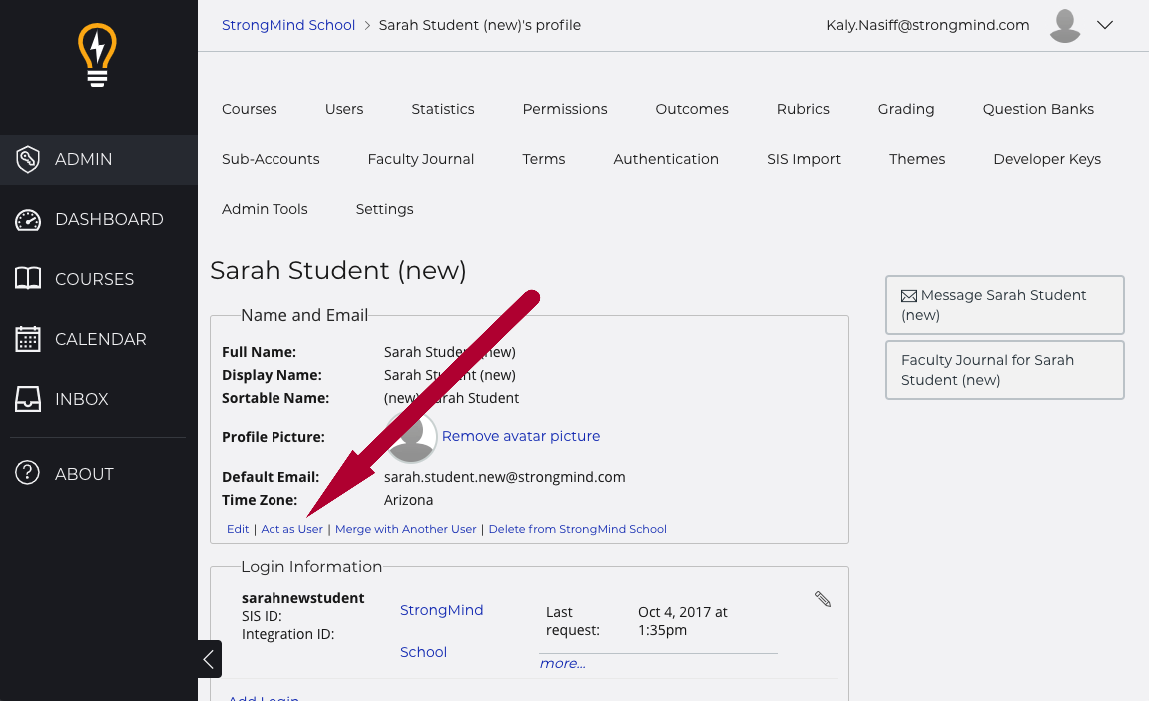Screen dimensions: 1149x701
Task: Expand the account dropdown chevron
Action: [x=1105, y=26]
